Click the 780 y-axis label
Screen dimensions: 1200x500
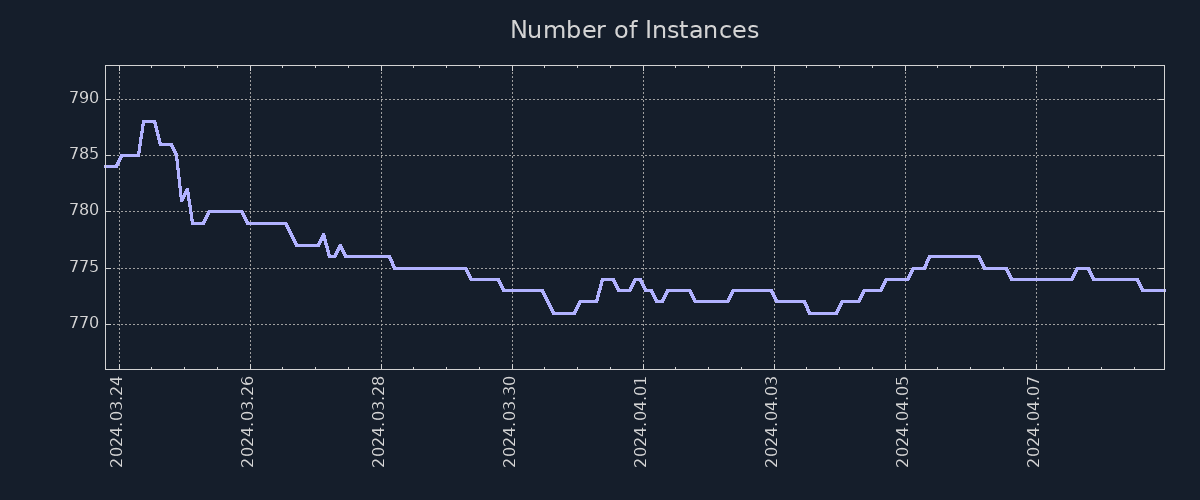point(83,211)
